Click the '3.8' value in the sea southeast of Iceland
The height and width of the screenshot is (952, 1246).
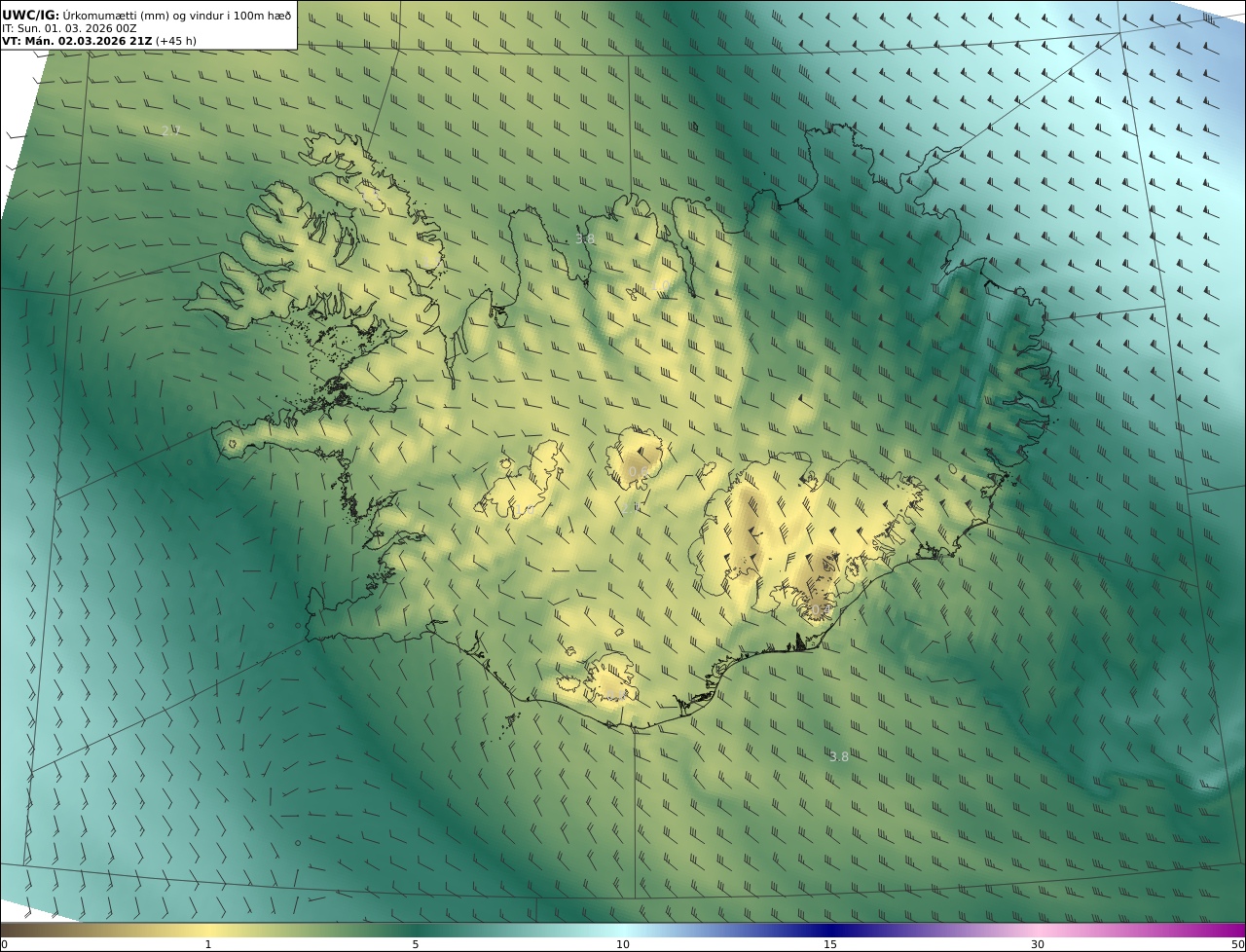pyautogui.click(x=838, y=756)
